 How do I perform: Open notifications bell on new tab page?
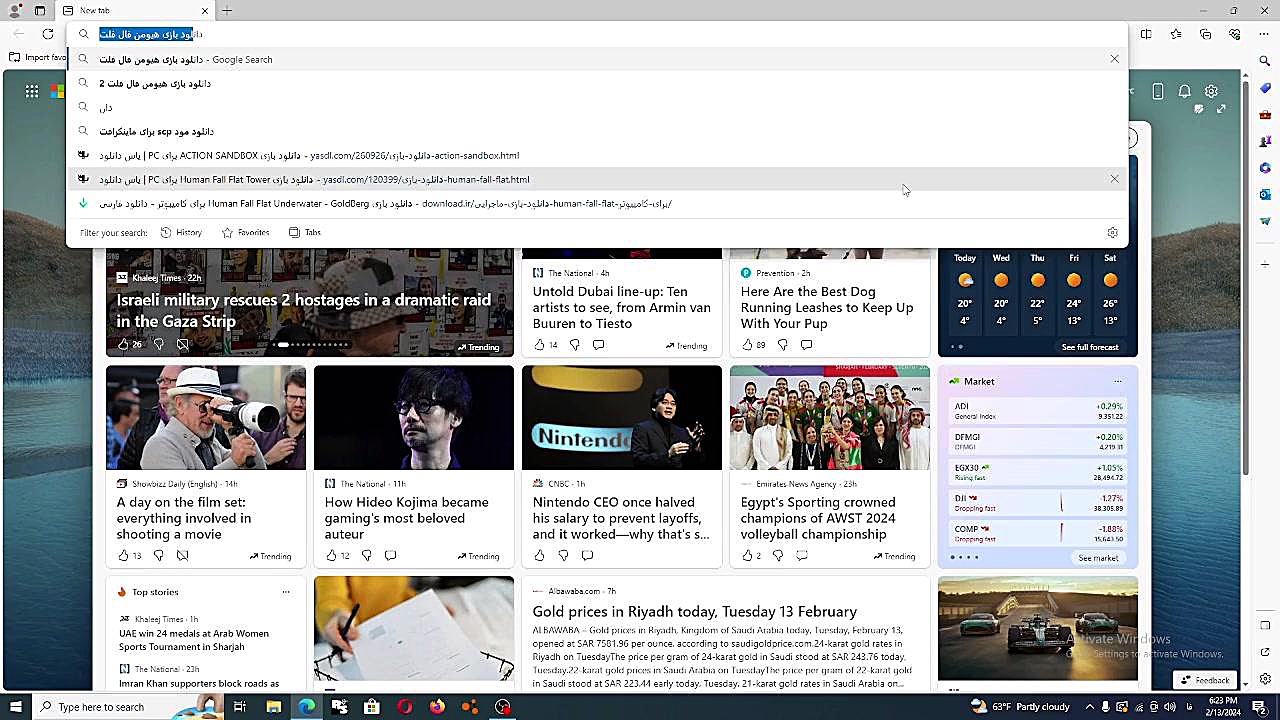point(1185,91)
